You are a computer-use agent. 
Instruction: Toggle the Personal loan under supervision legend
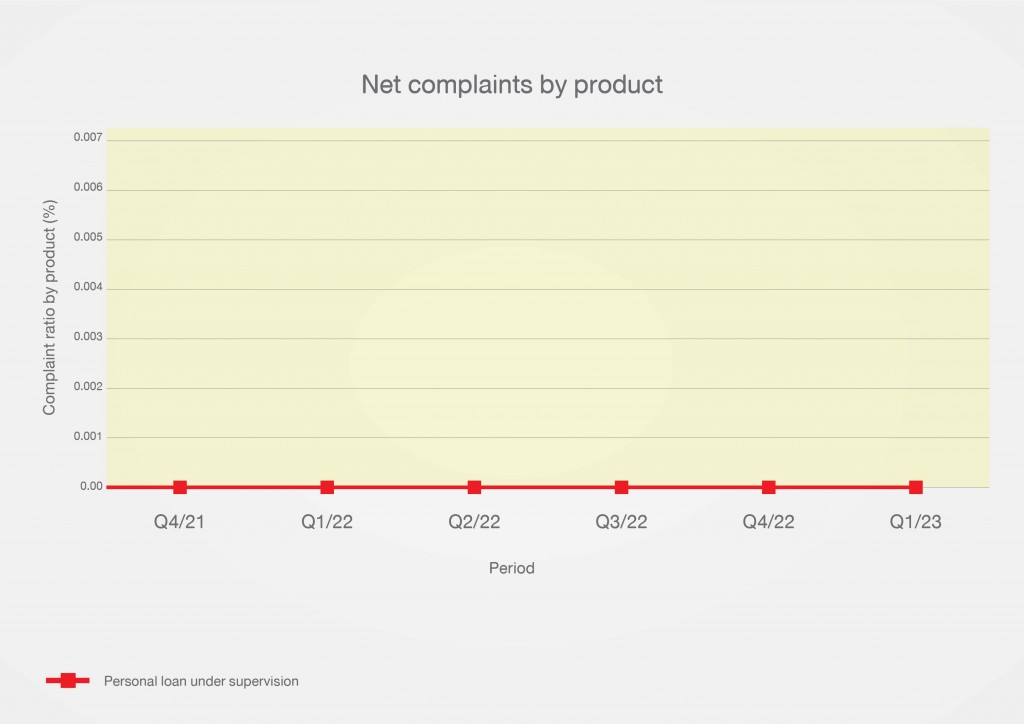coord(201,681)
